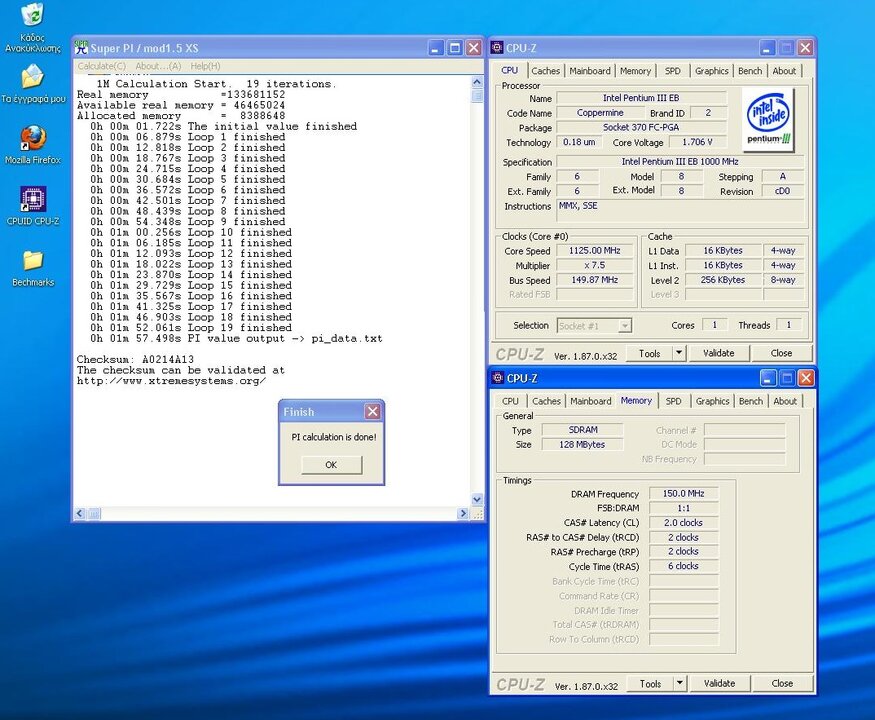Click Tools button in lower CPU-Z
Image resolution: width=875 pixels, height=720 pixels.
coord(650,683)
